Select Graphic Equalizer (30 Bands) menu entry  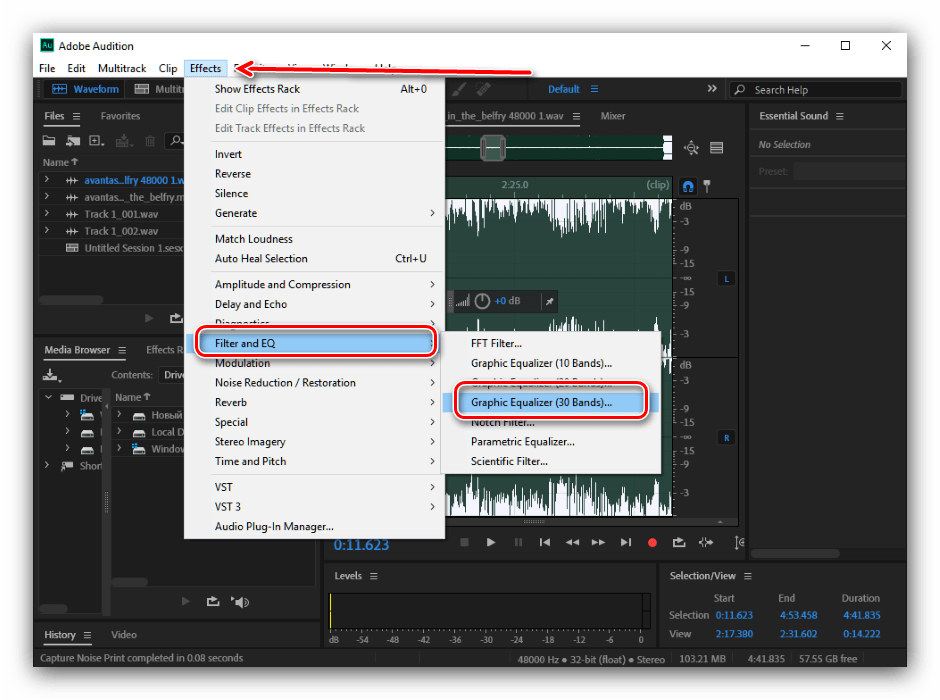click(x=541, y=402)
